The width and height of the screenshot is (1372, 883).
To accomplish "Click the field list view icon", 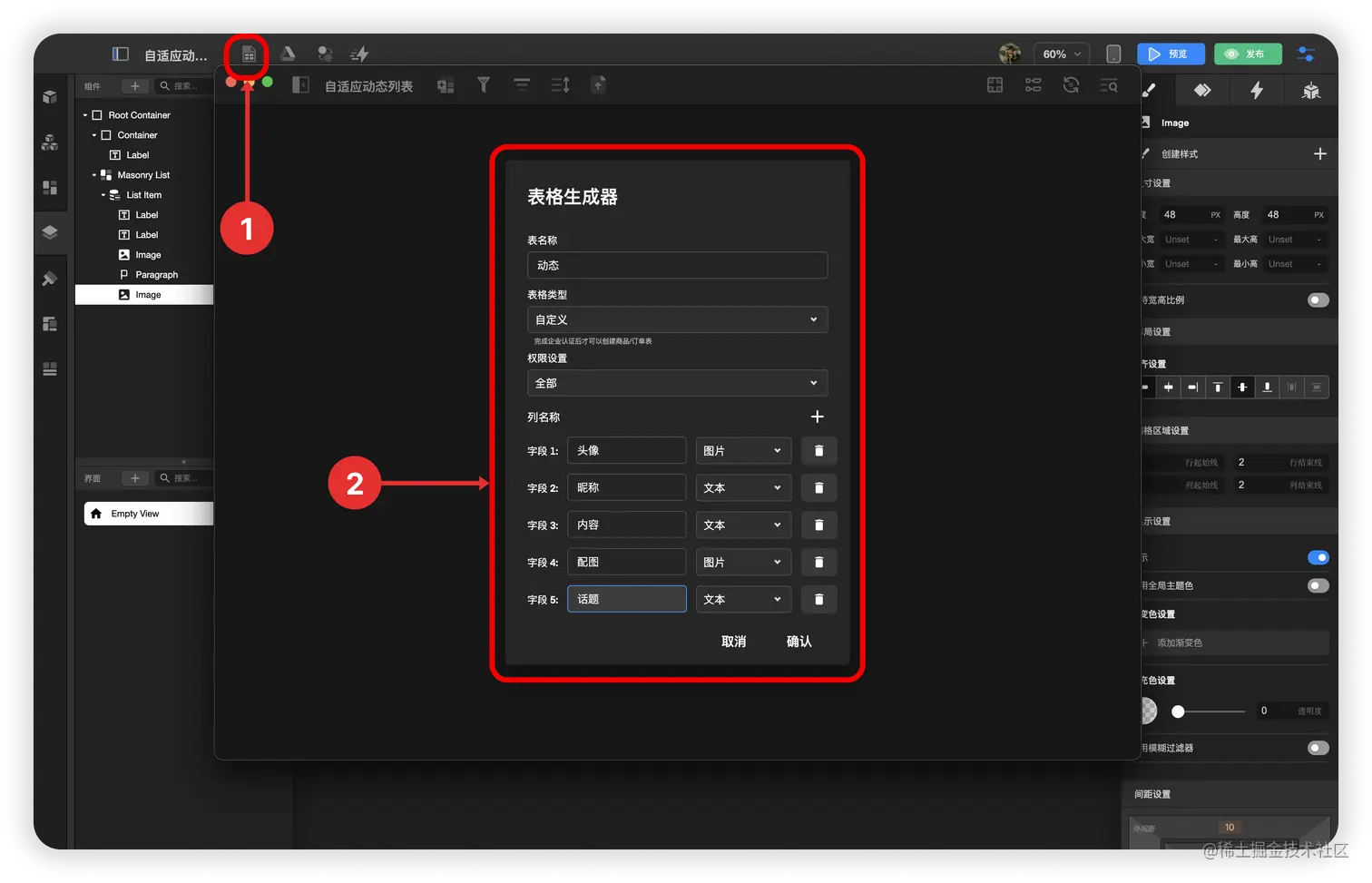I will point(1034,85).
